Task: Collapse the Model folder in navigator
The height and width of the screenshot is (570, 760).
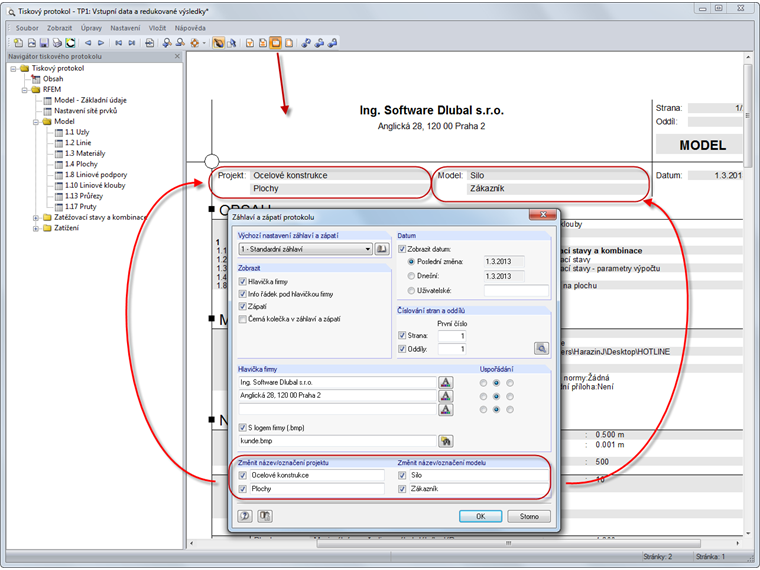Action: tap(36, 122)
